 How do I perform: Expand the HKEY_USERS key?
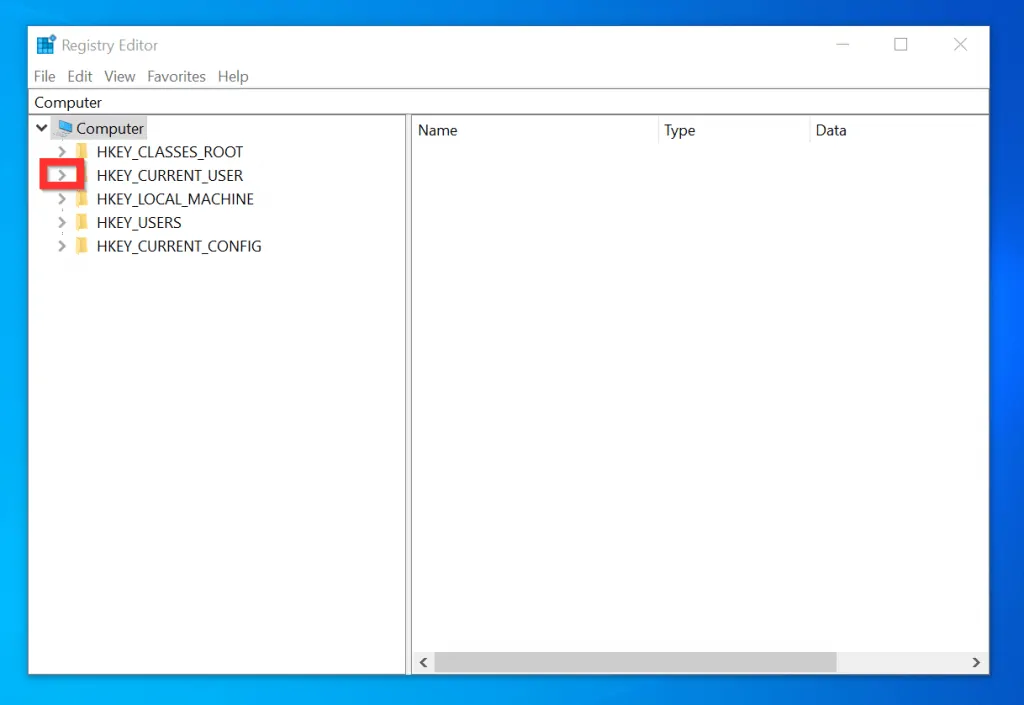coord(62,222)
